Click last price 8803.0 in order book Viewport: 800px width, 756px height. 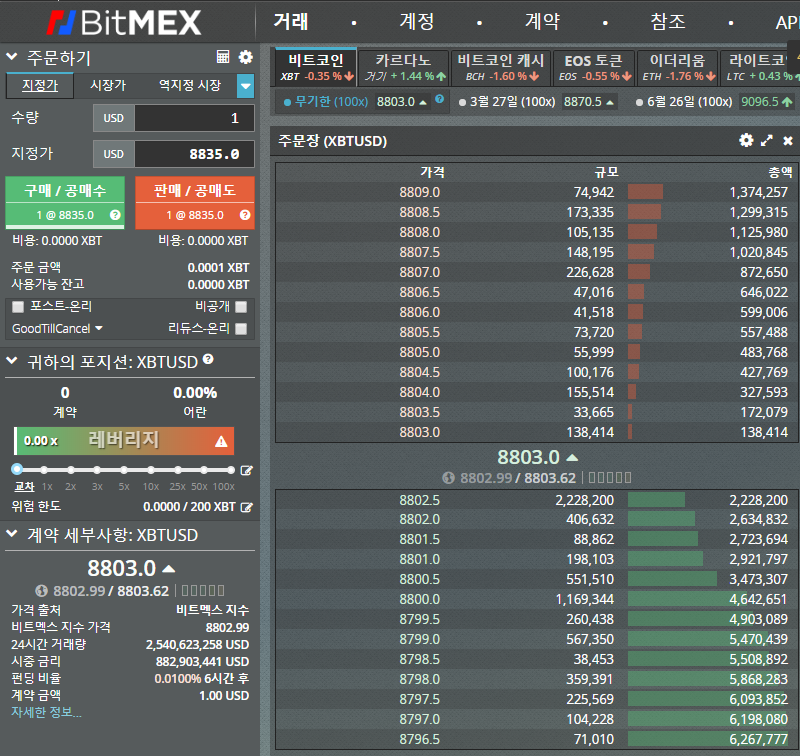pos(529,457)
